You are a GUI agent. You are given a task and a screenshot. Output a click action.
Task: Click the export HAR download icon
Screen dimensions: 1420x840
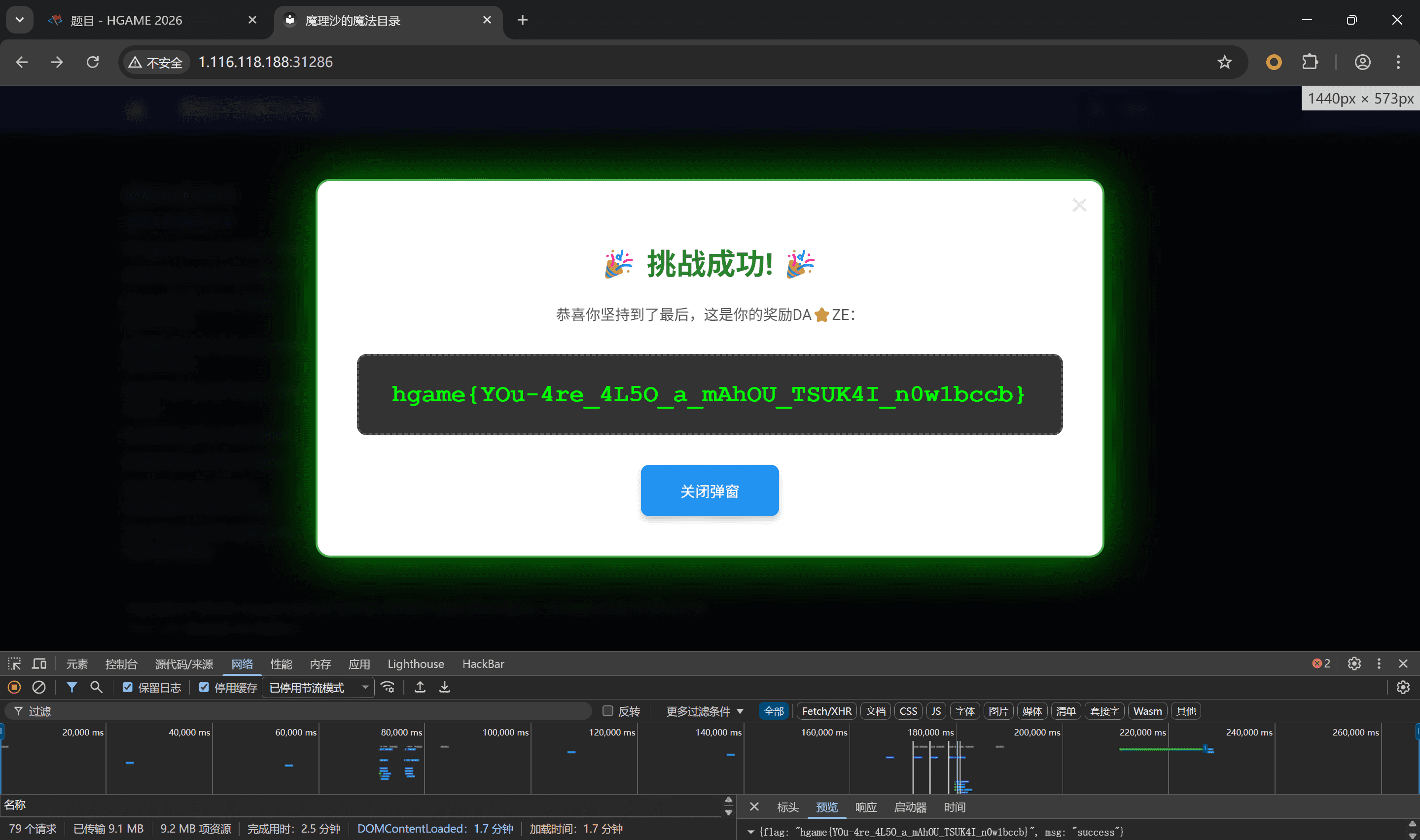click(445, 687)
